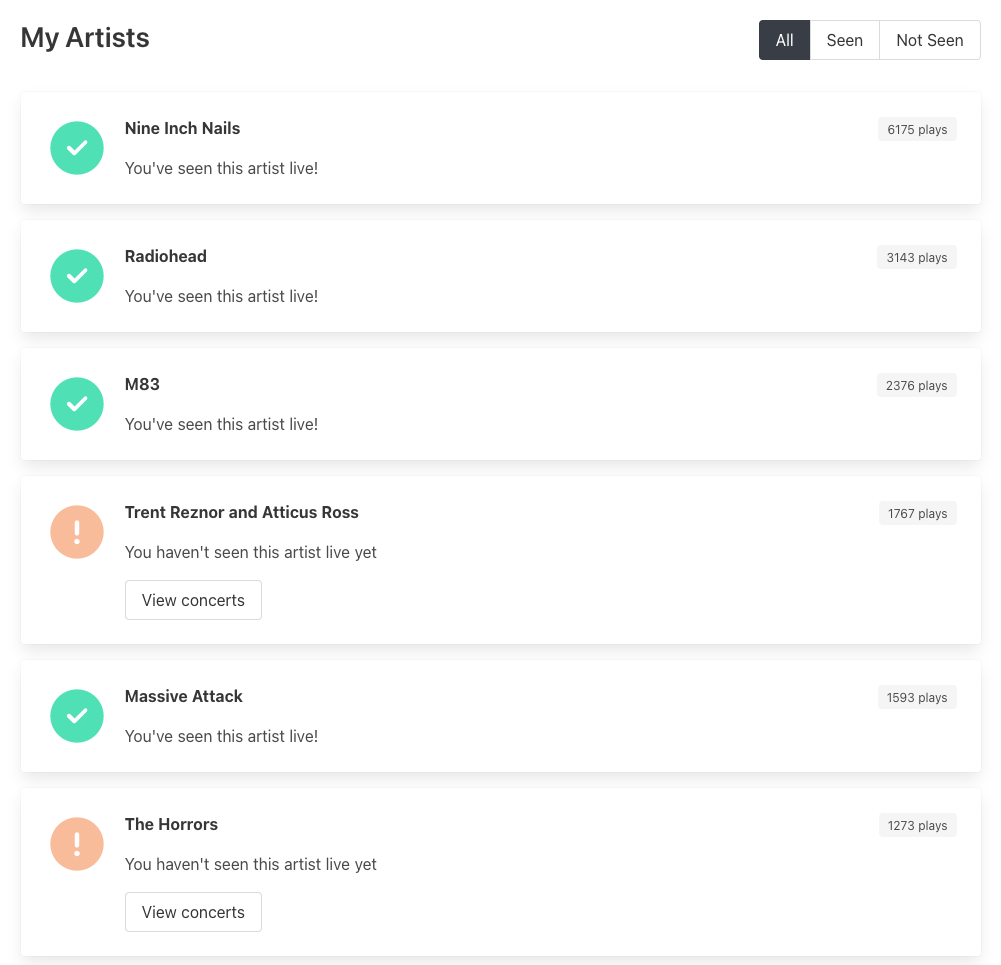Viewport: 1001px width, 965px height.
Task: Click The Horrors' orange not-seen icon
Action: (77, 843)
